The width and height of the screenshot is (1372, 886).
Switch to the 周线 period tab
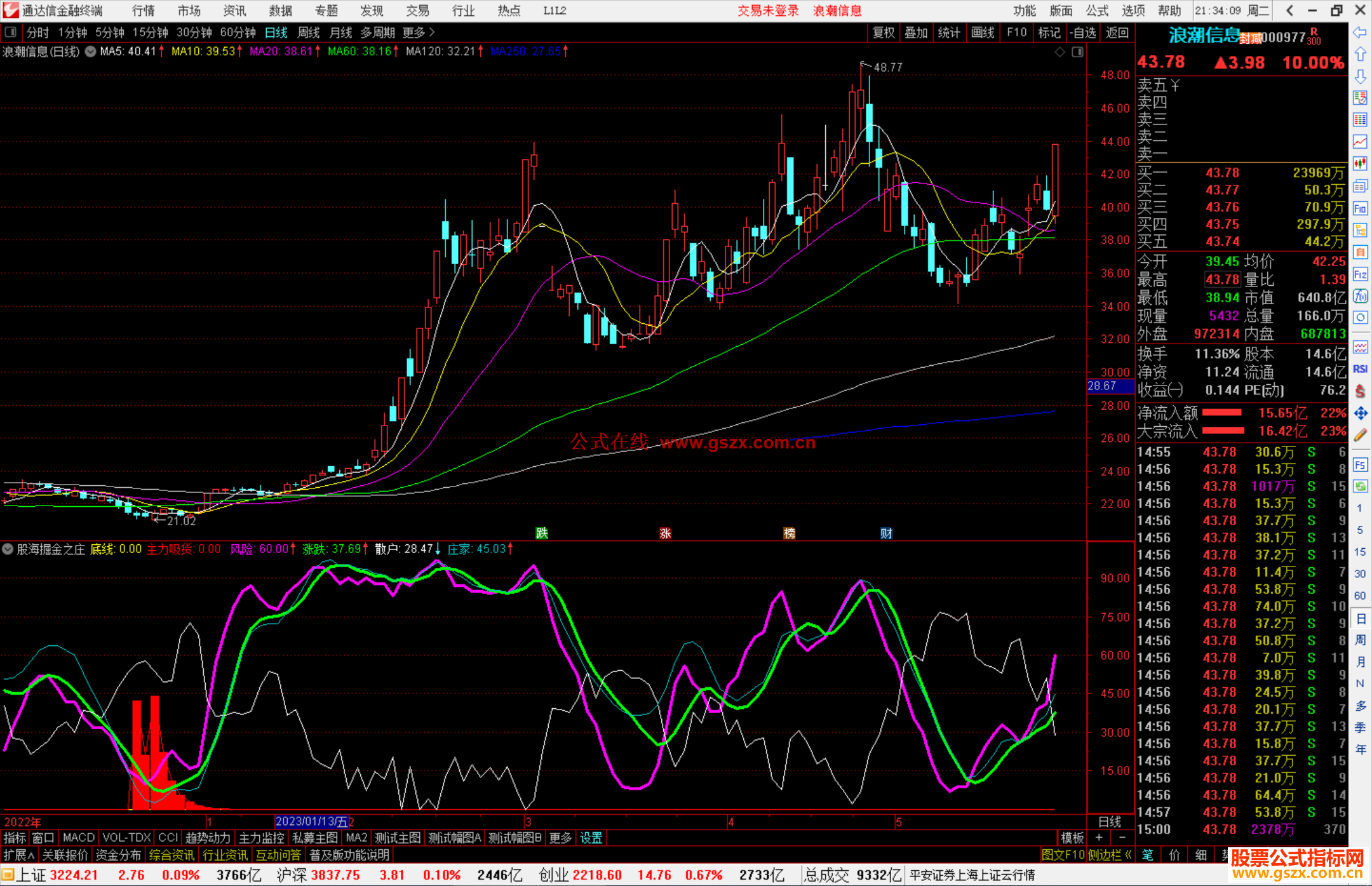click(x=309, y=32)
